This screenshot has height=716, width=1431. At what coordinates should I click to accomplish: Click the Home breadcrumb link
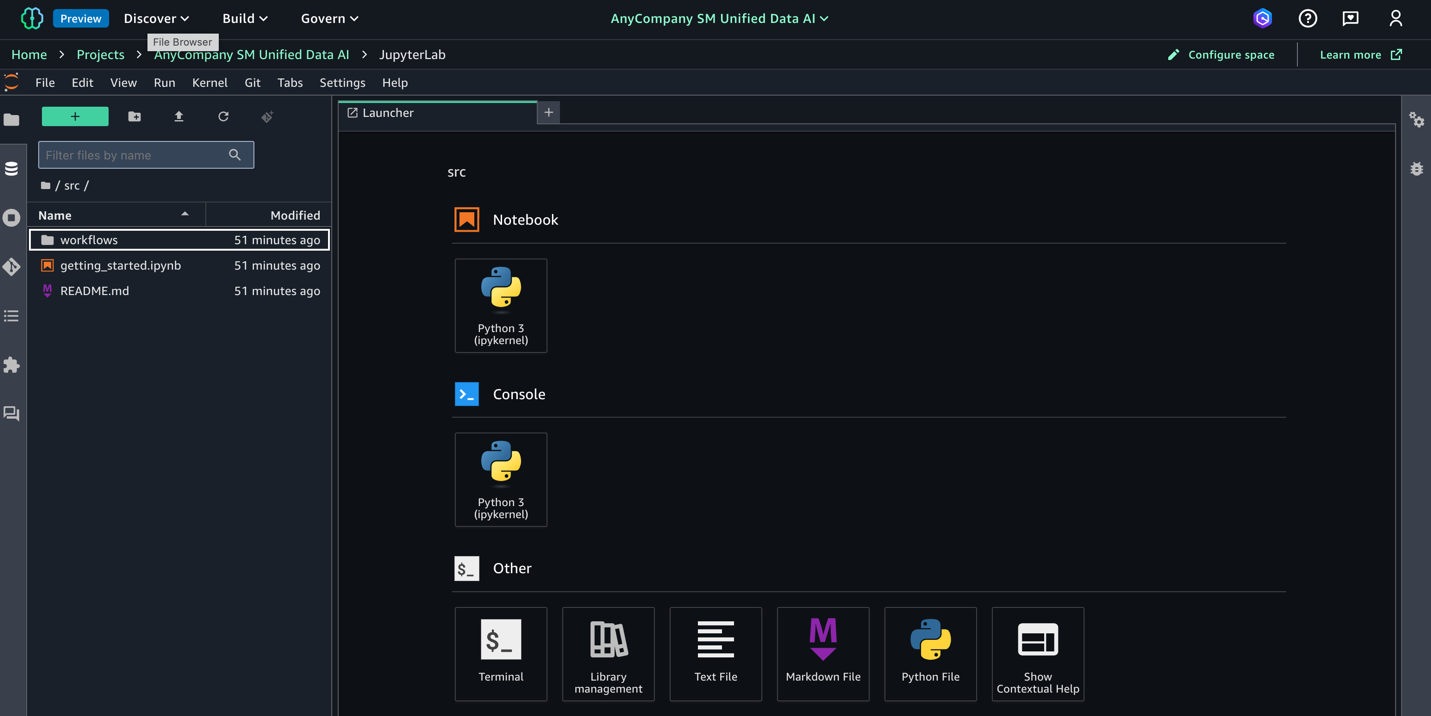pos(29,55)
